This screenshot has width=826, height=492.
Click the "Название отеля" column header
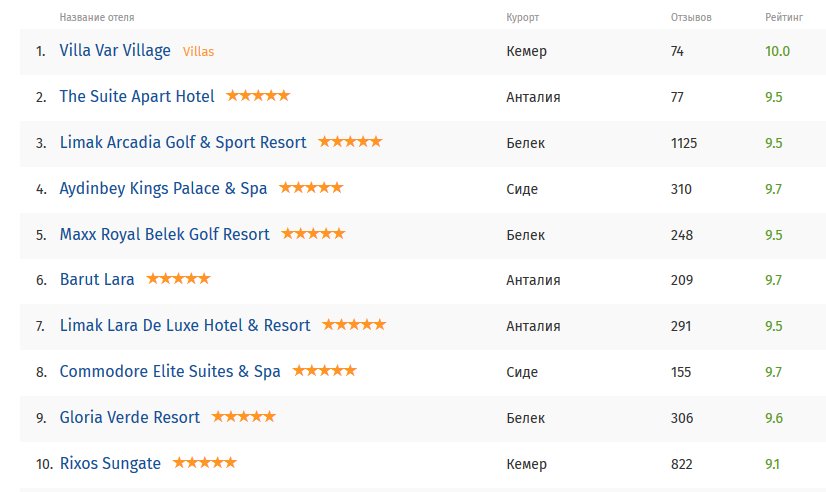pos(97,18)
